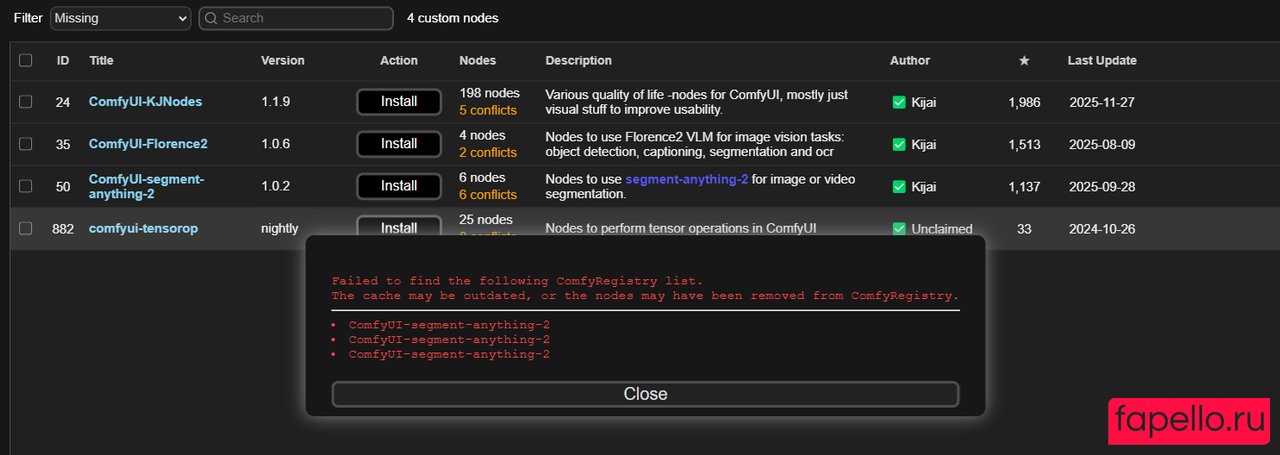This screenshot has height=455, width=1280.
Task: View the 5 conflicts for KJNodes
Action: [x=488, y=110]
